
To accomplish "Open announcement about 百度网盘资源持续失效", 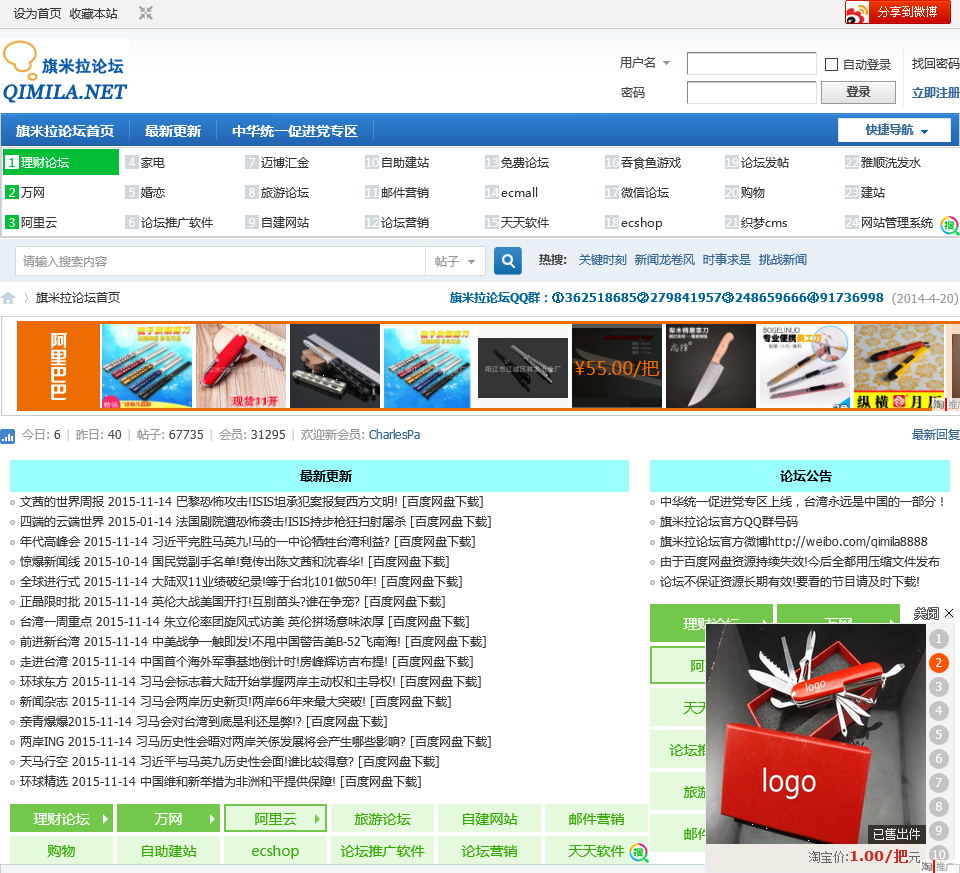I will pyautogui.click(x=800, y=561).
